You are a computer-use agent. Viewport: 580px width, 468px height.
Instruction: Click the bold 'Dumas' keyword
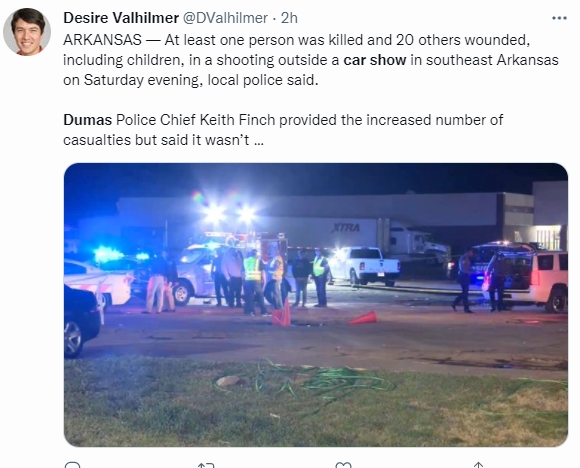tap(87, 120)
